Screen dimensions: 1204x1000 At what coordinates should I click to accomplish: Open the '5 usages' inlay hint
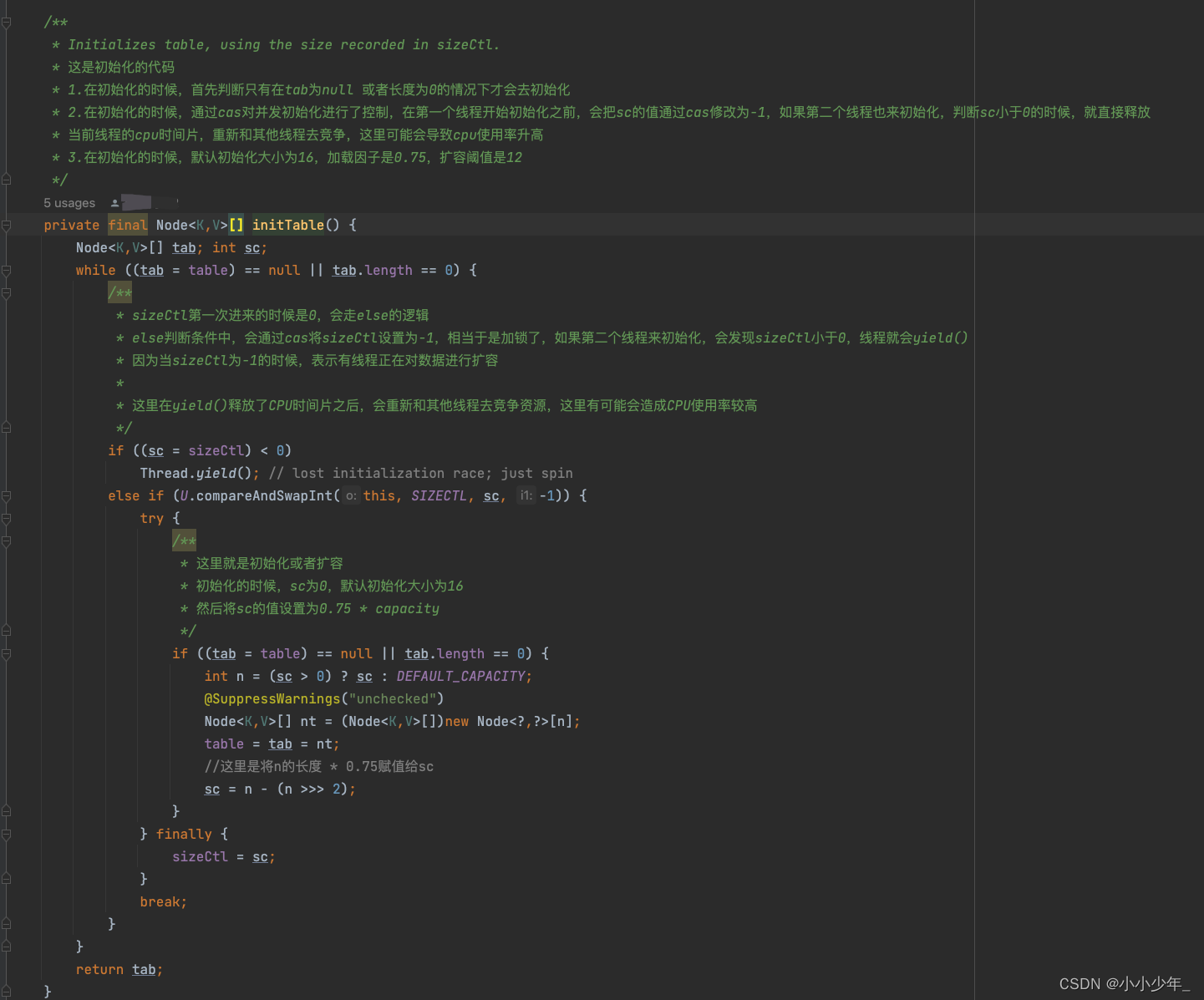pyautogui.click(x=69, y=203)
